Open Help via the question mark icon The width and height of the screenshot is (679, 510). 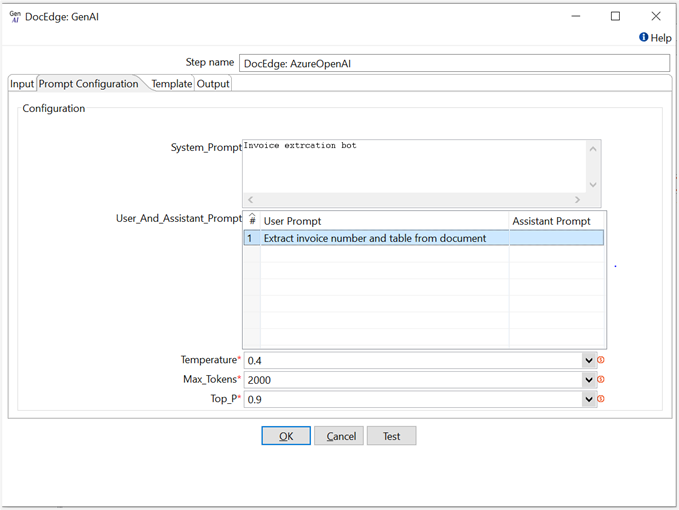644,38
